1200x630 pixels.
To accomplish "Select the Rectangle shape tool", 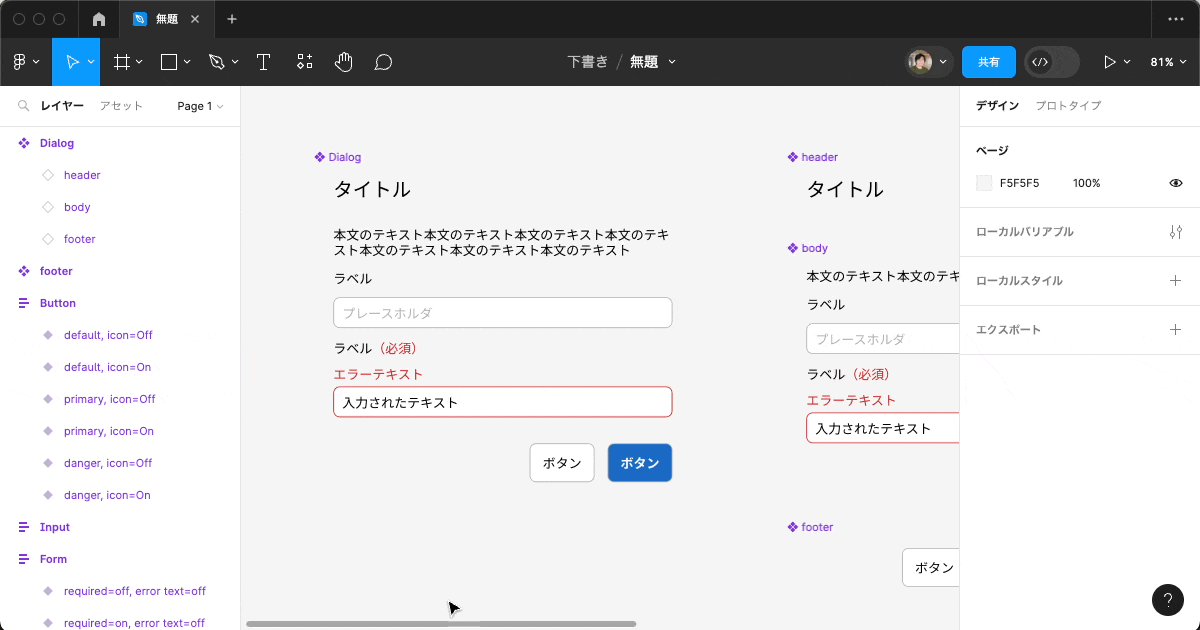I will 167,61.
